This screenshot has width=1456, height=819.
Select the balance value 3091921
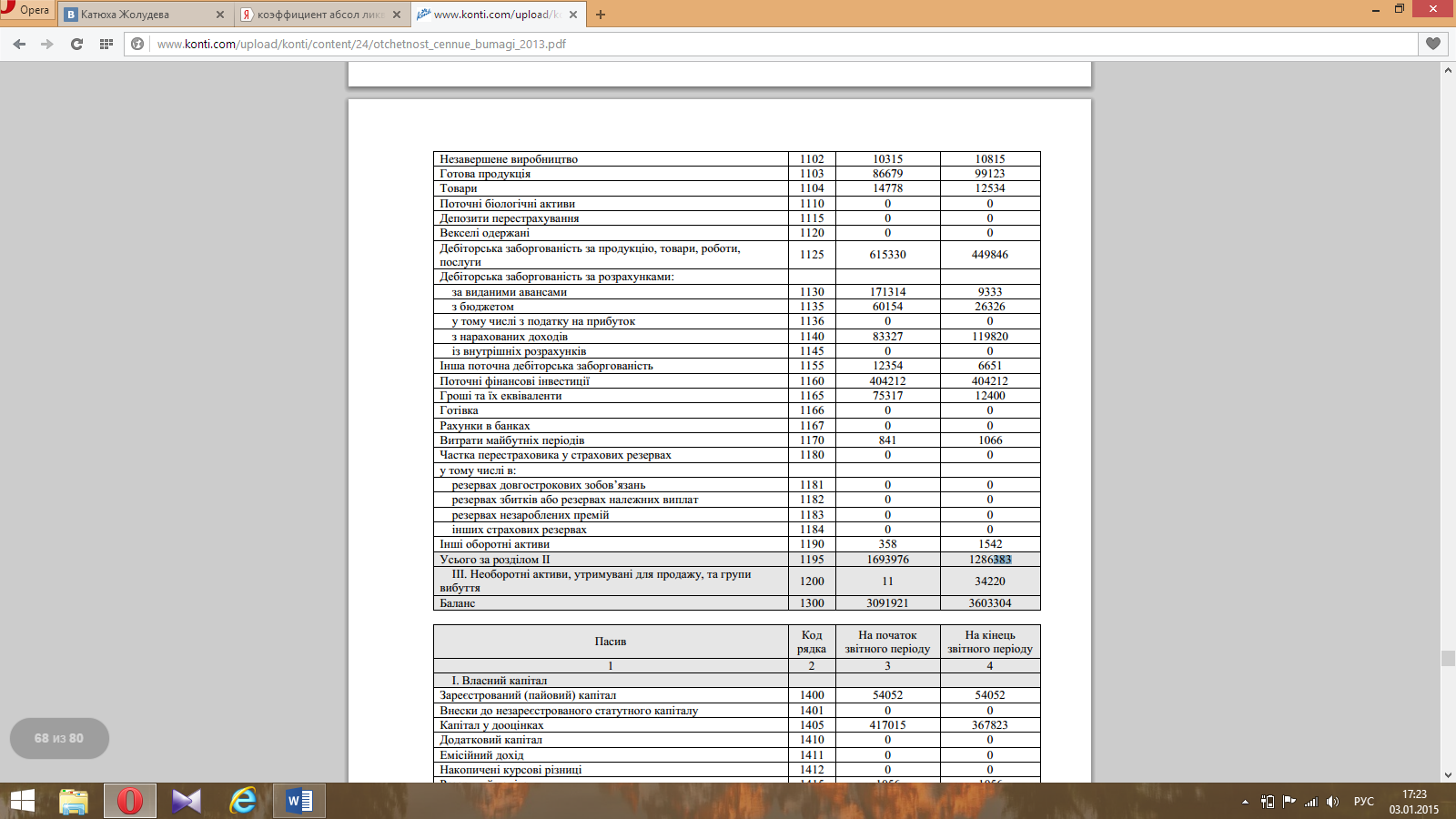coord(888,603)
